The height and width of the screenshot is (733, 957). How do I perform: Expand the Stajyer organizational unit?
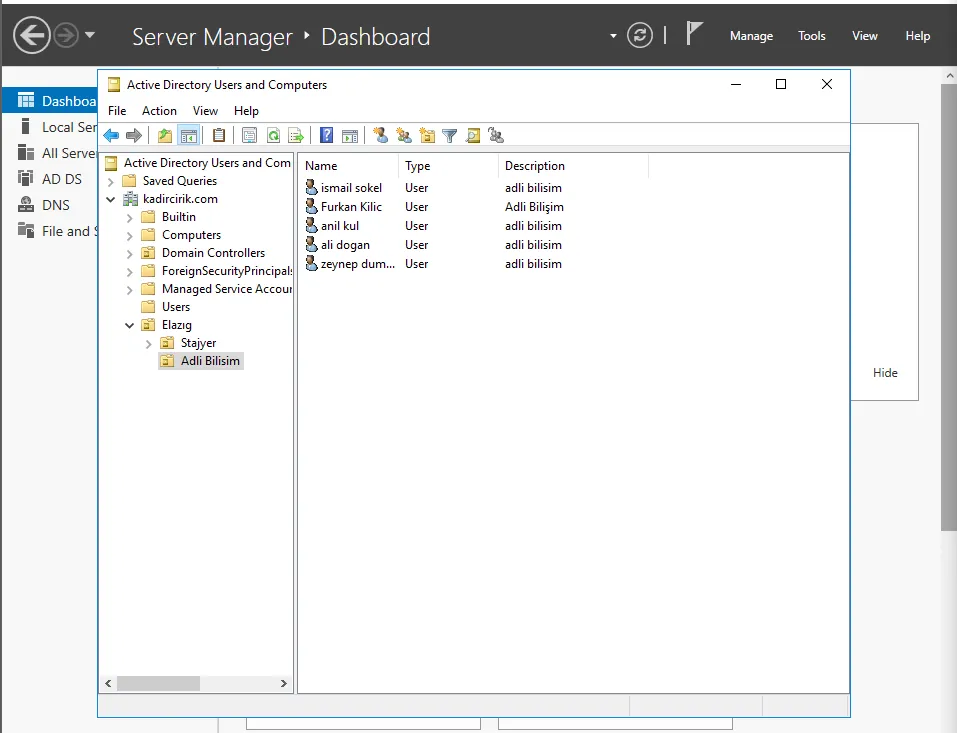pos(148,344)
